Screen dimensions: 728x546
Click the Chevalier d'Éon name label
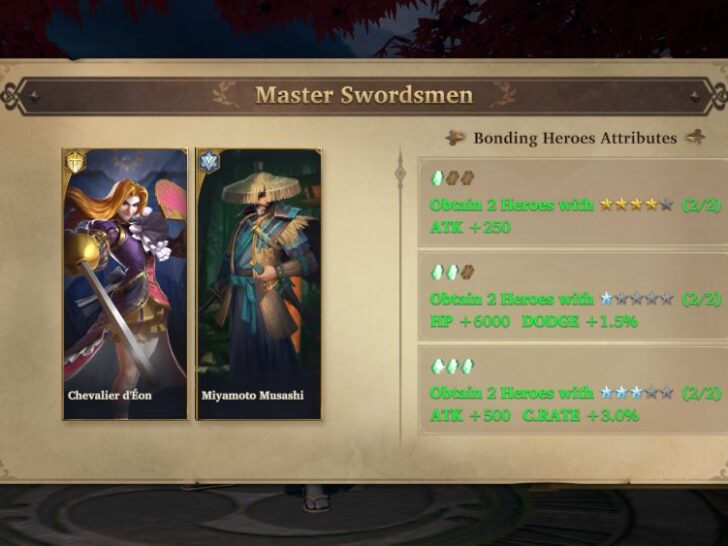pyautogui.click(x=110, y=396)
